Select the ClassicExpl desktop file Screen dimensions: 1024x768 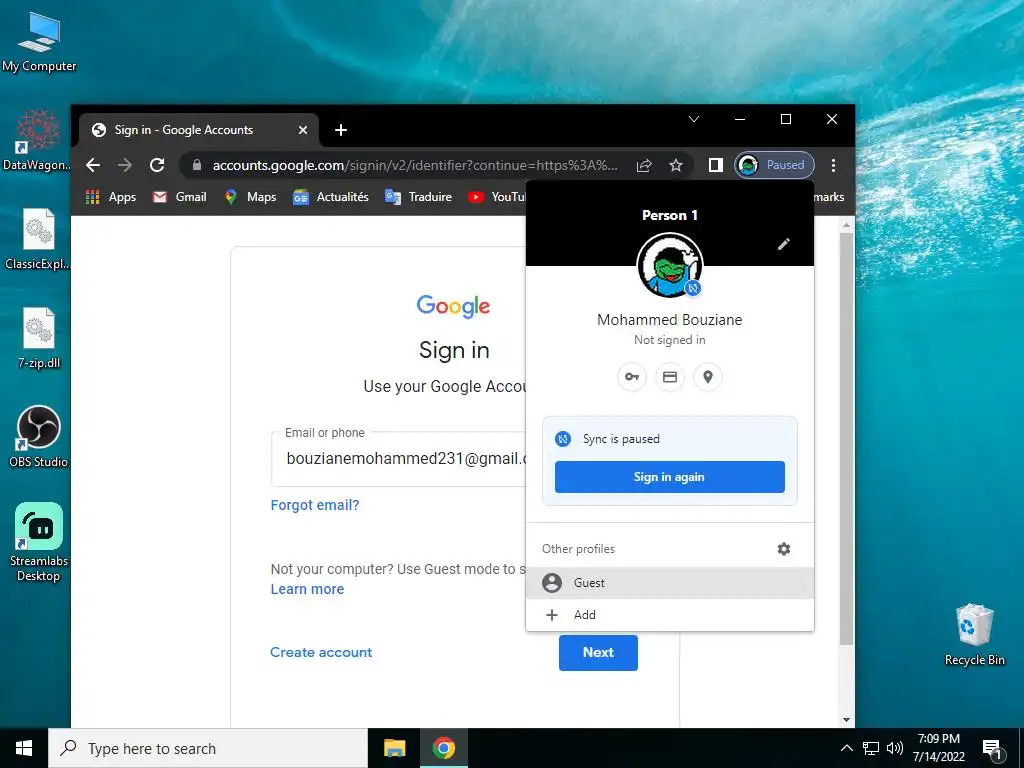click(x=37, y=239)
